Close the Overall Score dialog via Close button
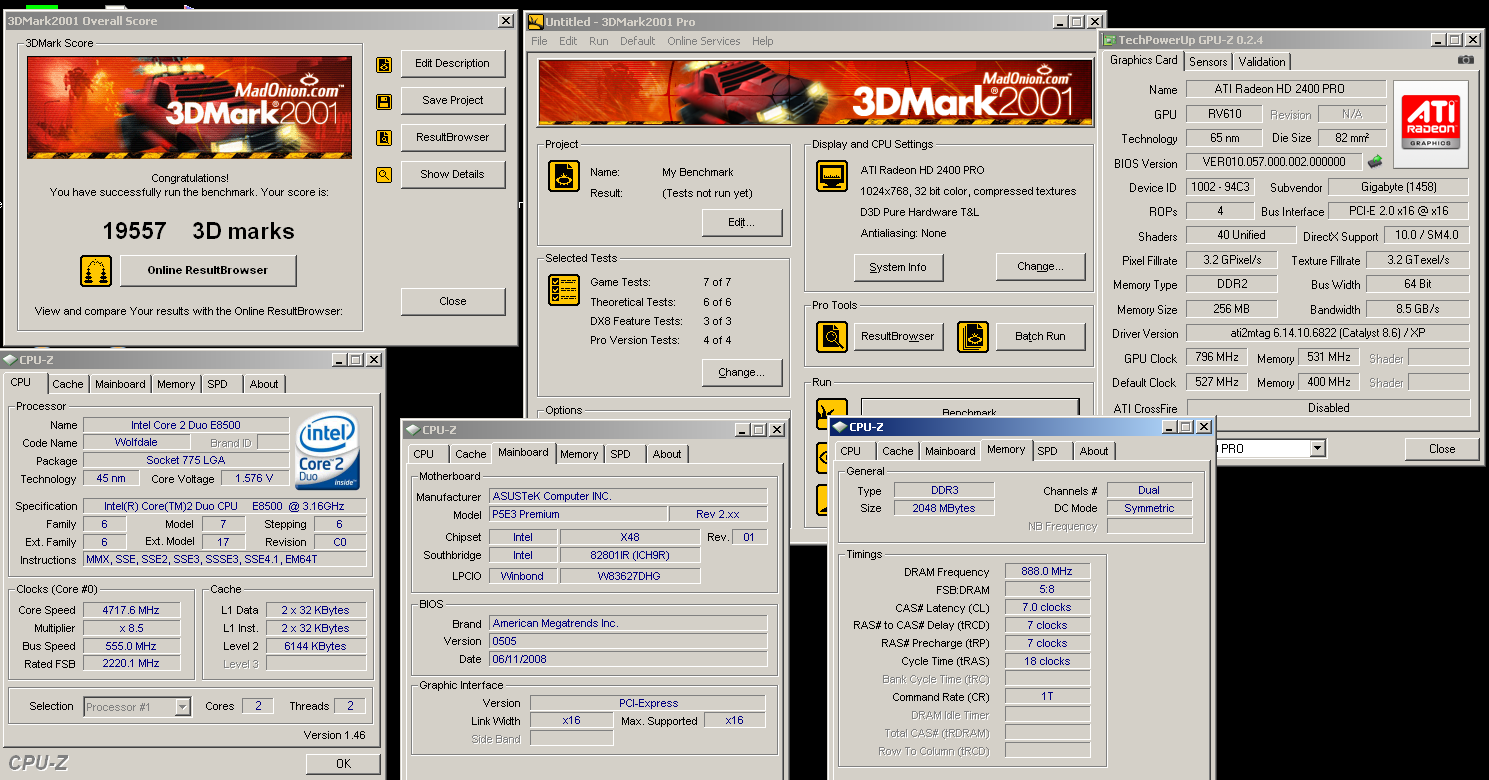The width and height of the screenshot is (1489, 780). click(453, 301)
